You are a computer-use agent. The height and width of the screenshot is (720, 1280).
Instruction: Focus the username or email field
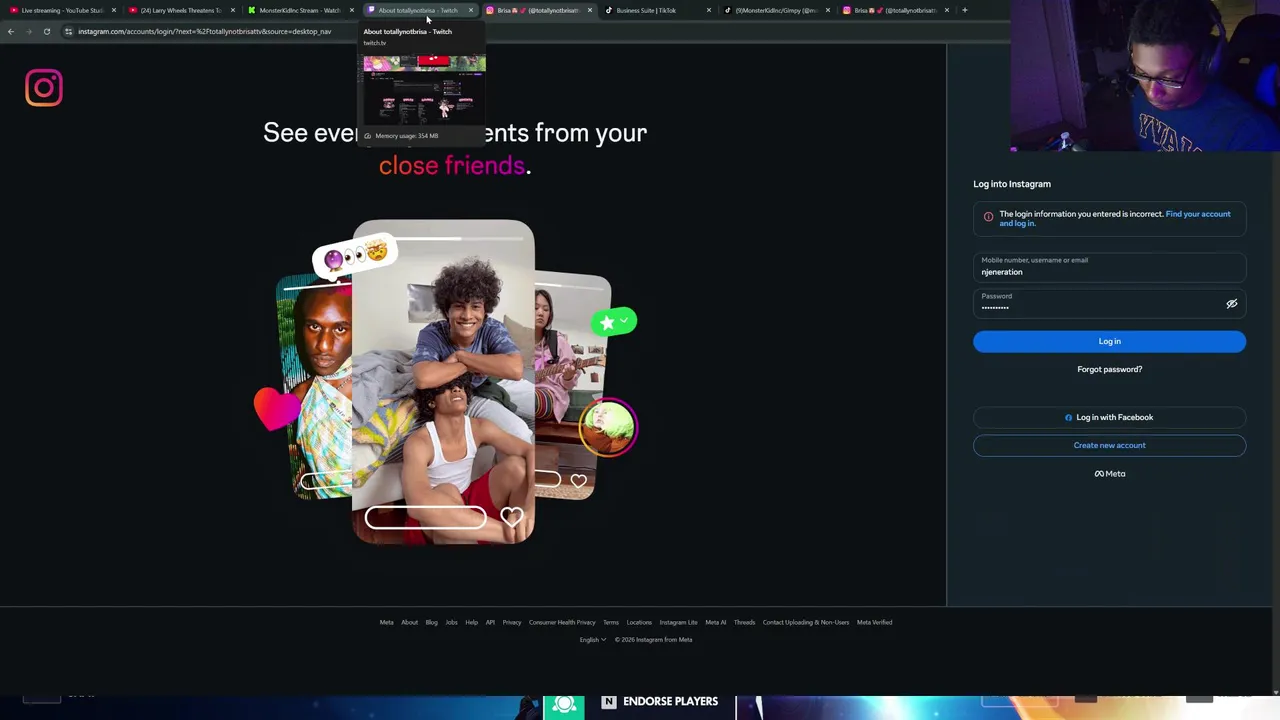(1109, 267)
